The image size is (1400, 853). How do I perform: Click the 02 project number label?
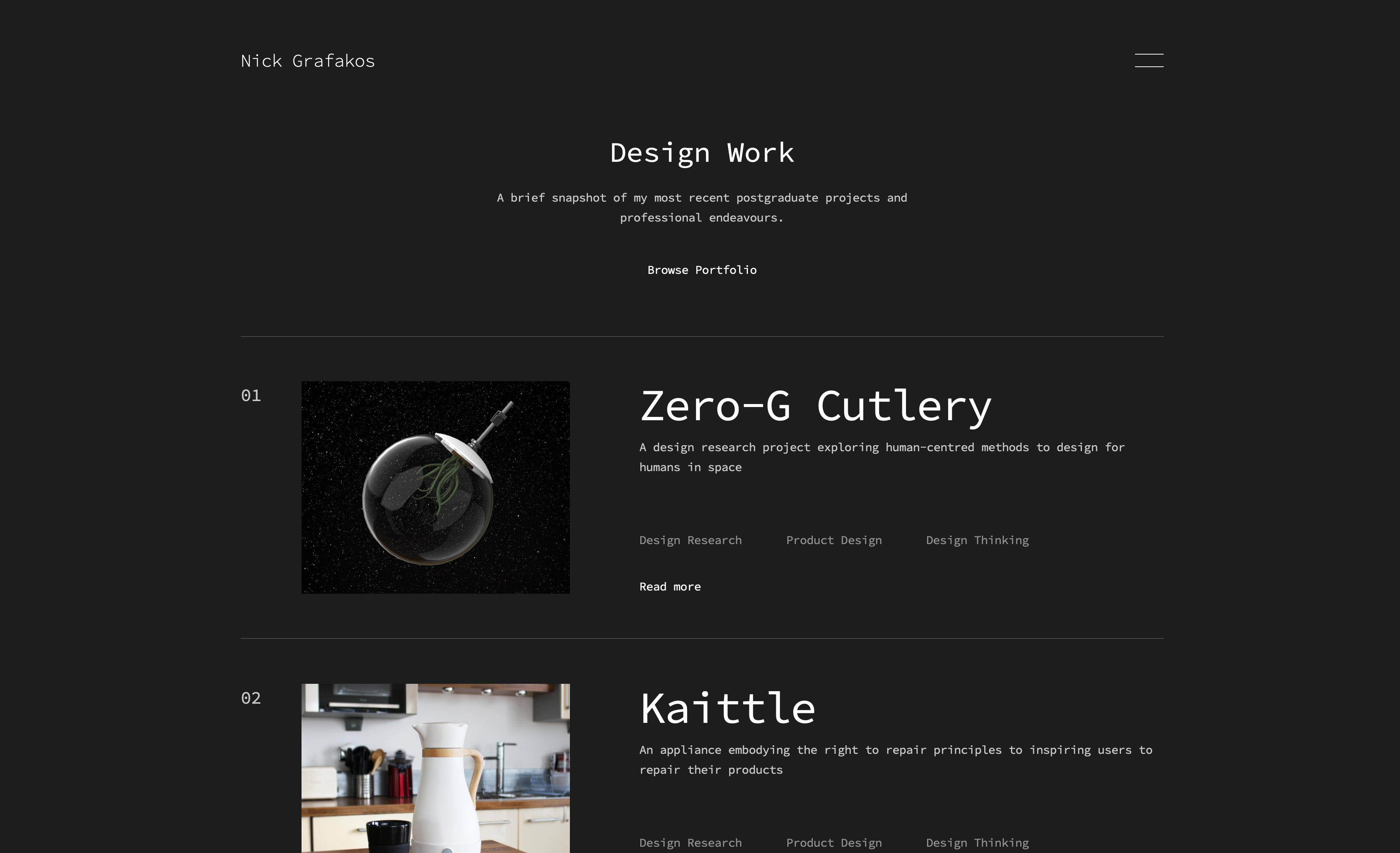coord(251,698)
